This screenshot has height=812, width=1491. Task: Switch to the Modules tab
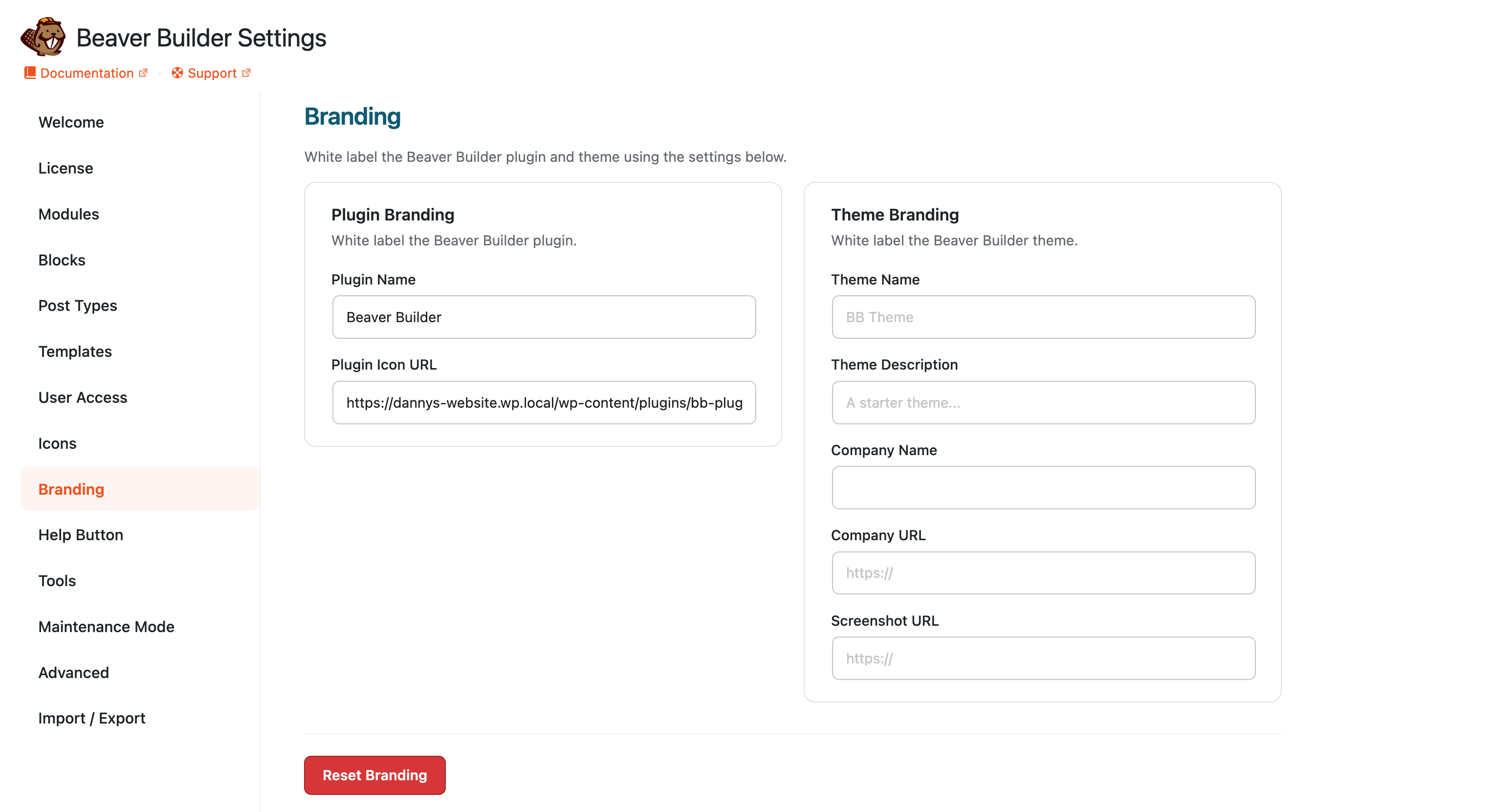[140, 214]
